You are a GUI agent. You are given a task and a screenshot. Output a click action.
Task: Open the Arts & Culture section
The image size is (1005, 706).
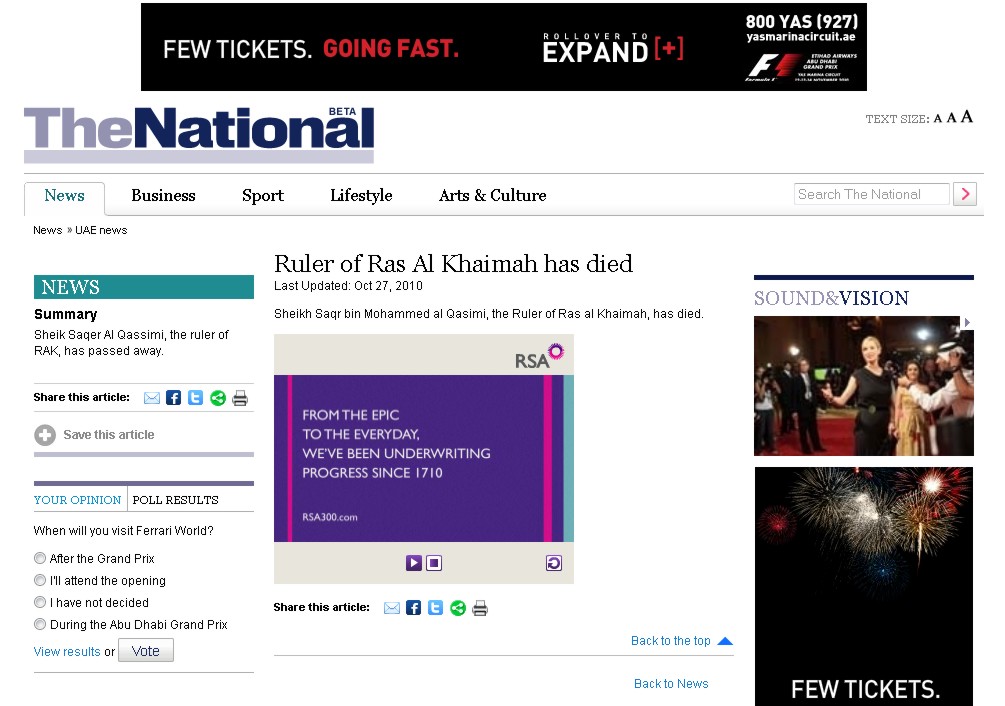[492, 195]
